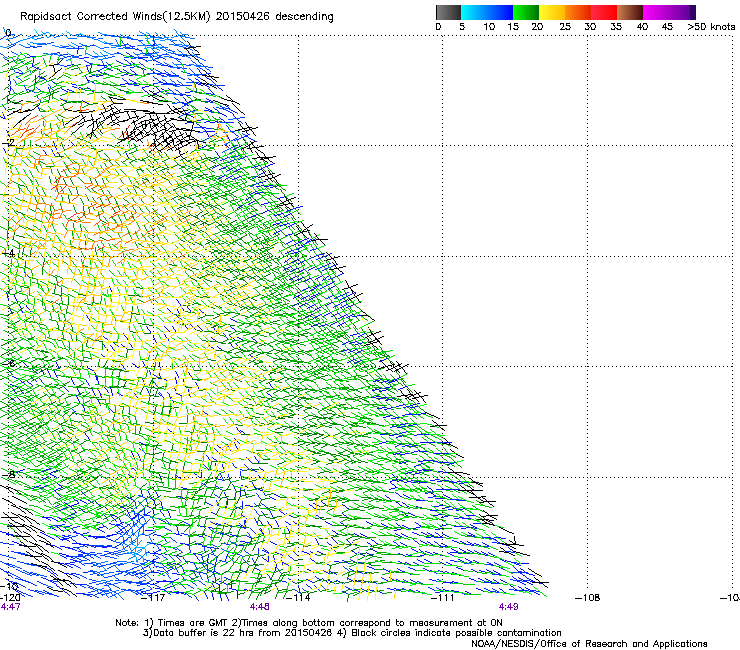Click the orange 25-30 knots legend segment
The height and width of the screenshot is (650, 740).
coord(578,12)
